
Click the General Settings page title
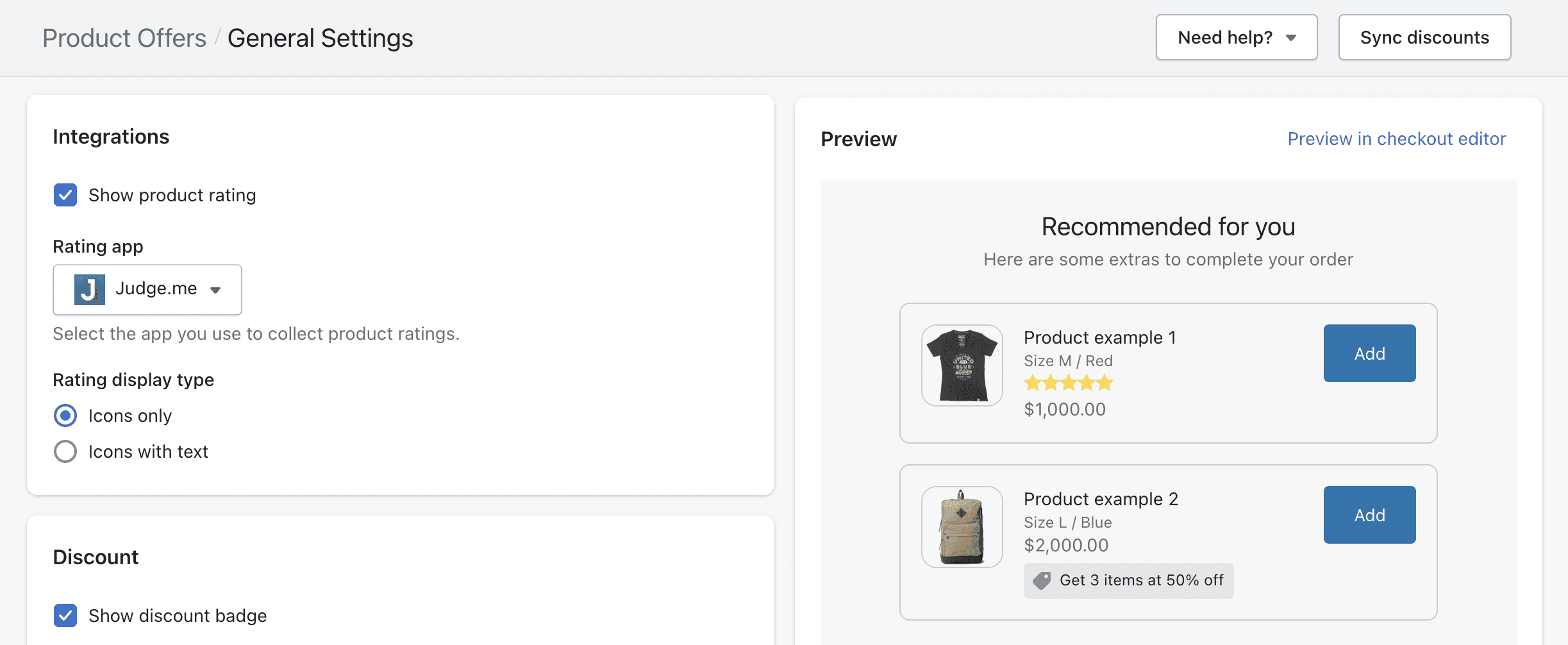pyautogui.click(x=320, y=38)
